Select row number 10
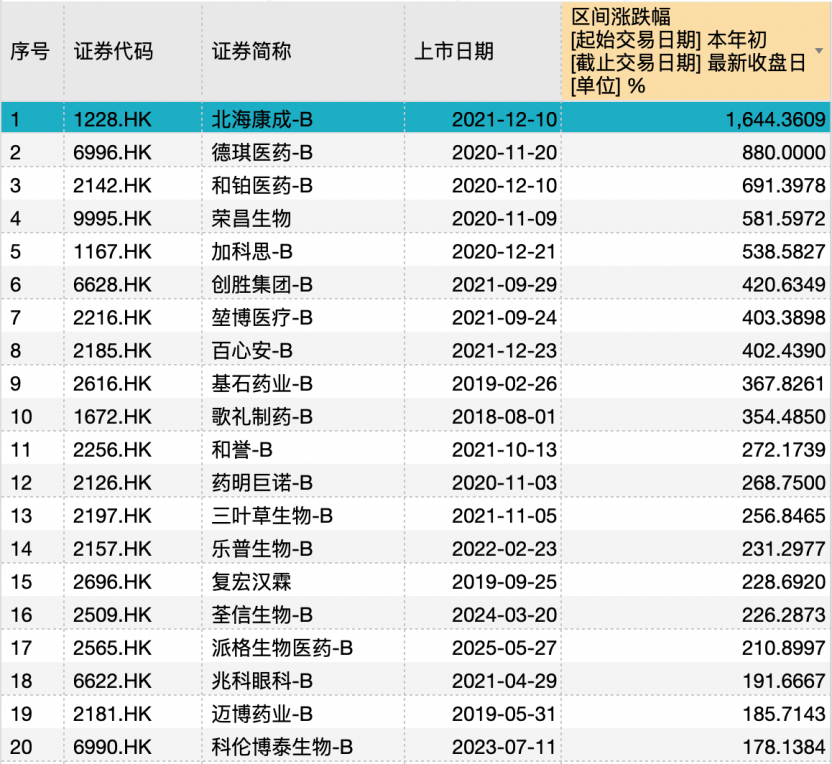This screenshot has width=832, height=764. (20, 416)
